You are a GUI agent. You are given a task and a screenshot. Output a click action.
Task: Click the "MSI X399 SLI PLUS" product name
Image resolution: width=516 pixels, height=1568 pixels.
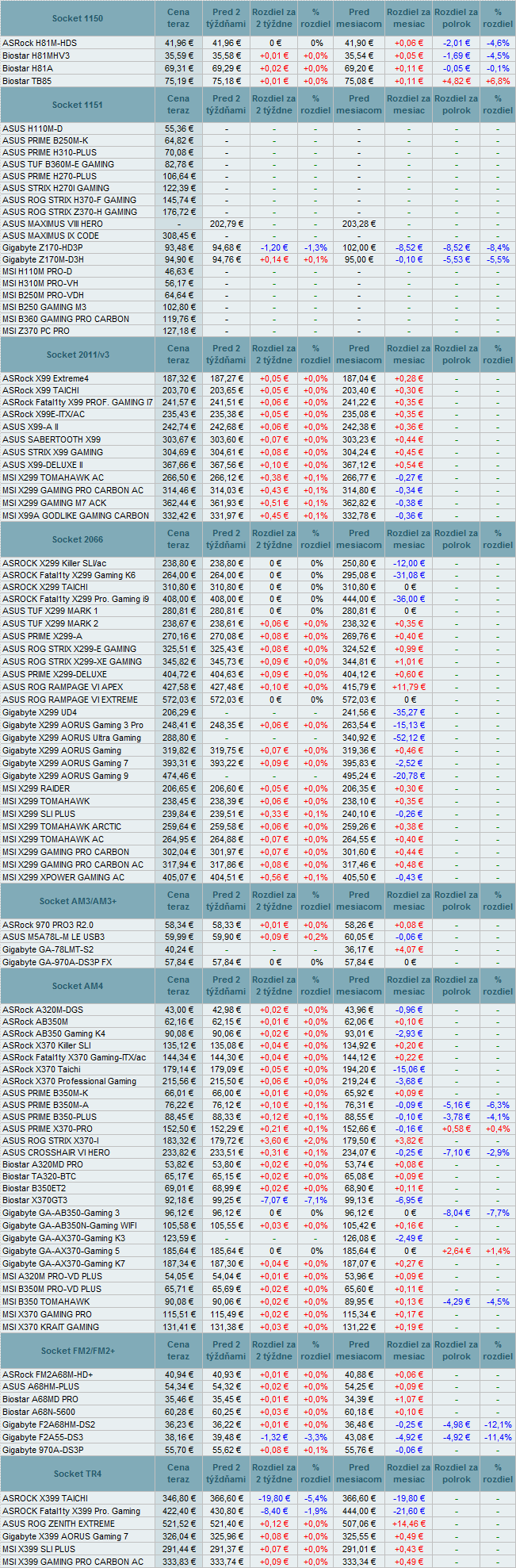point(39,1549)
